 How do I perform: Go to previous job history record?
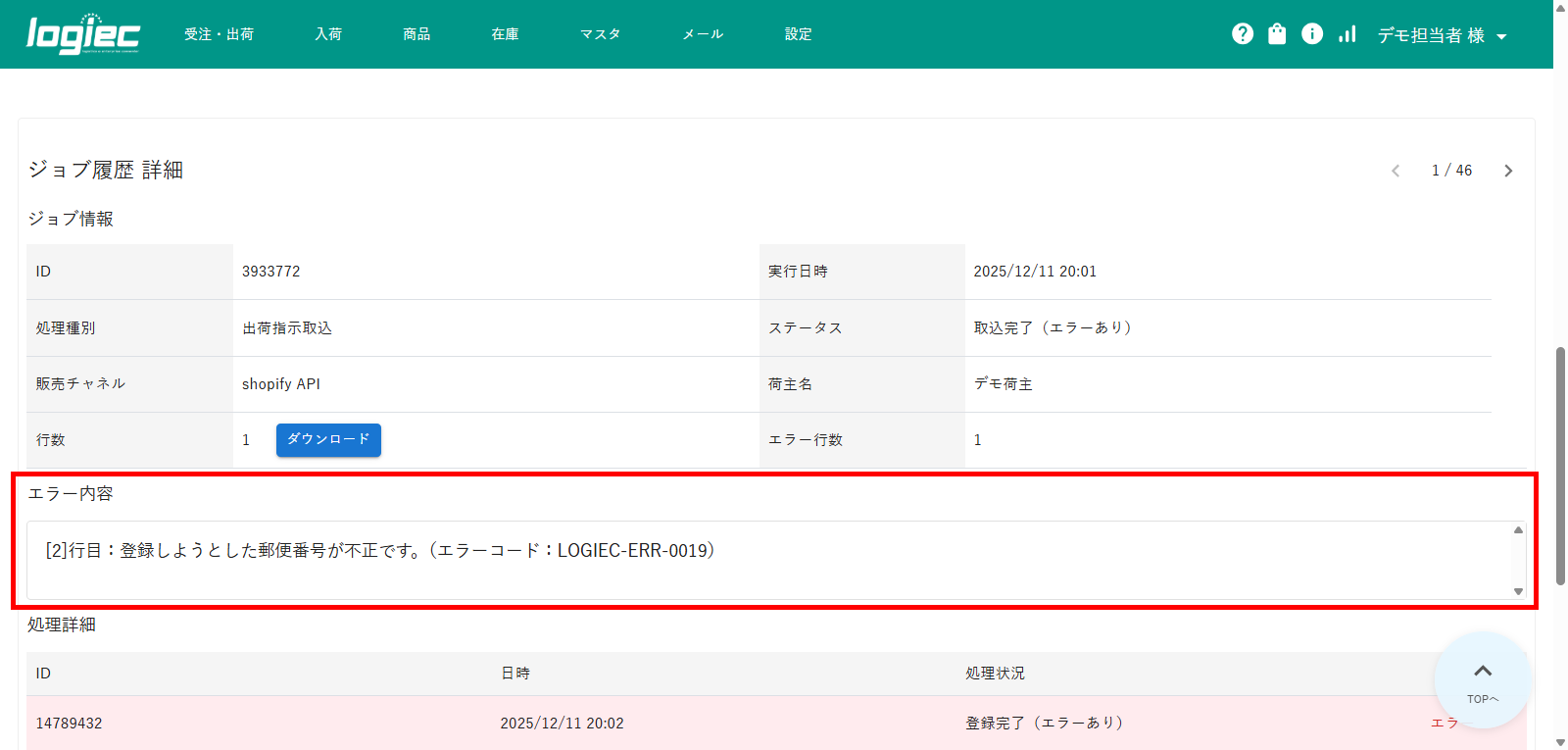(x=1396, y=171)
